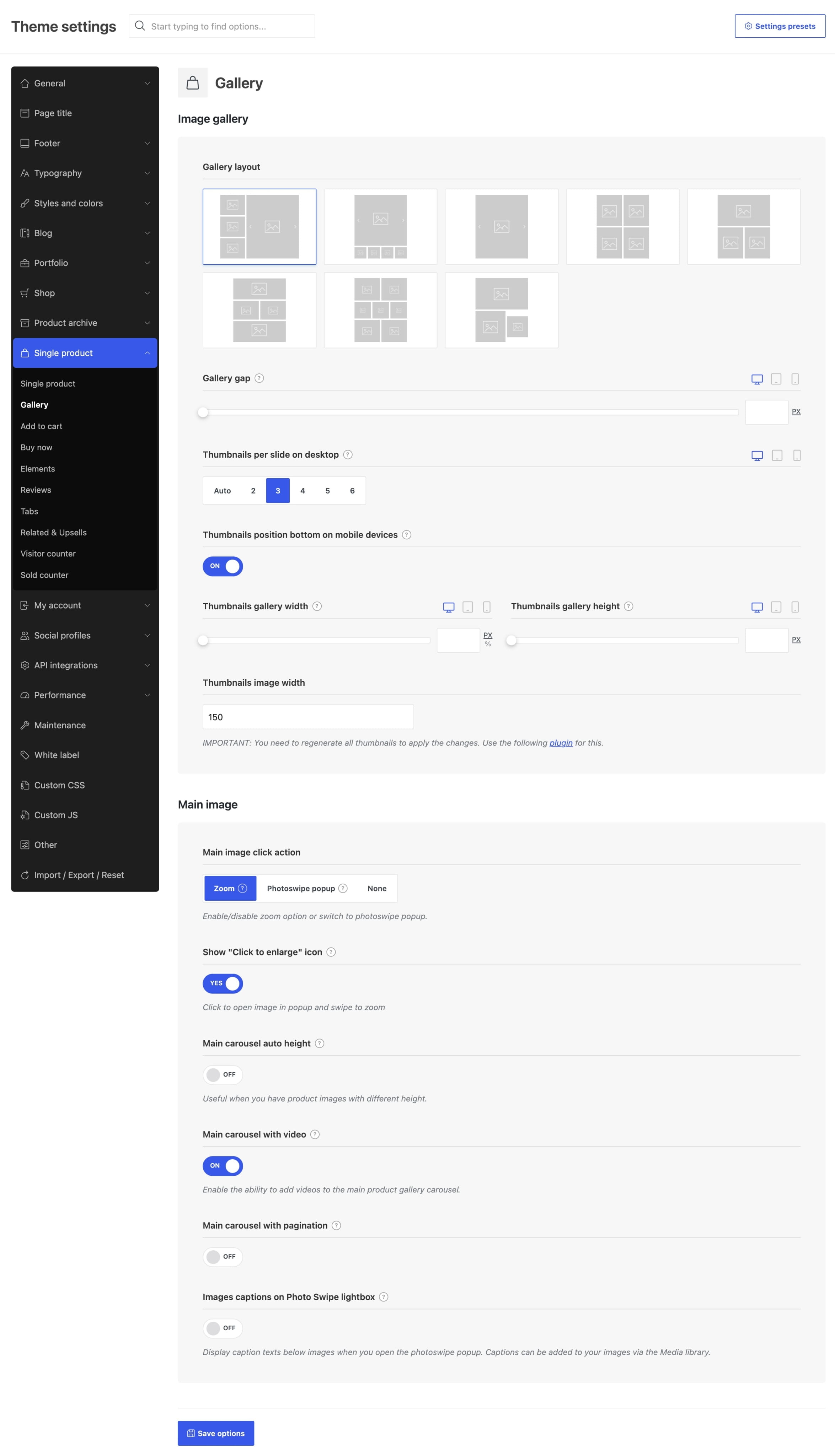This screenshot has height=1456, width=835.
Task: Follow the regenerate thumbnails plugin link
Action: (x=561, y=743)
